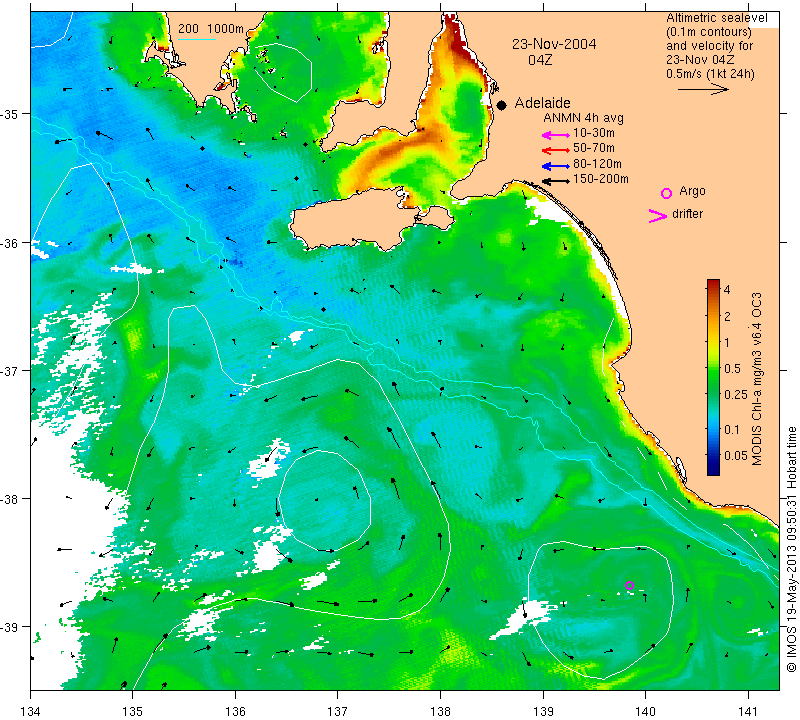This screenshot has height=720, width=800.
Task: Click the colorbar value 0.1 label
Action: click(732, 429)
